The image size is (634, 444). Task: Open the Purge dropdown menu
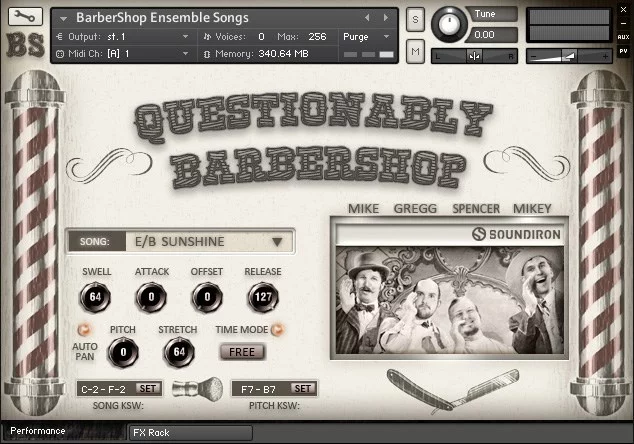pos(366,37)
